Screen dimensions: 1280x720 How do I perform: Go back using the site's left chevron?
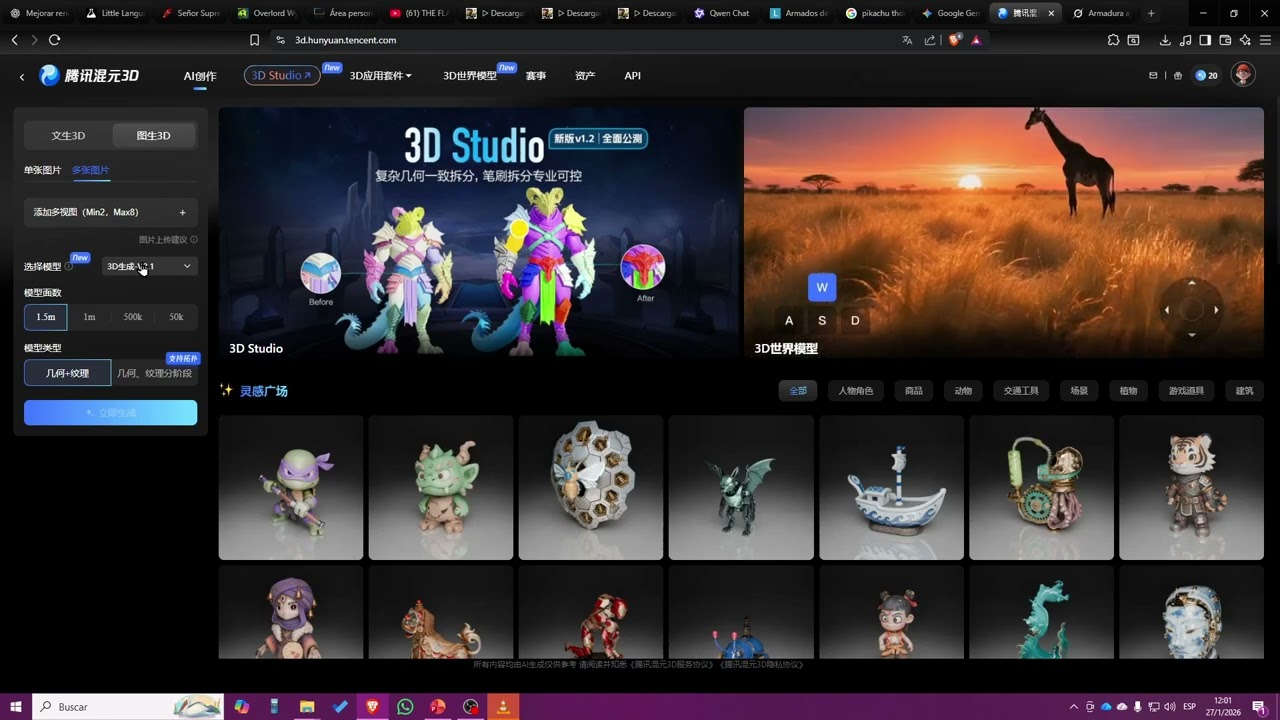pos(22,77)
